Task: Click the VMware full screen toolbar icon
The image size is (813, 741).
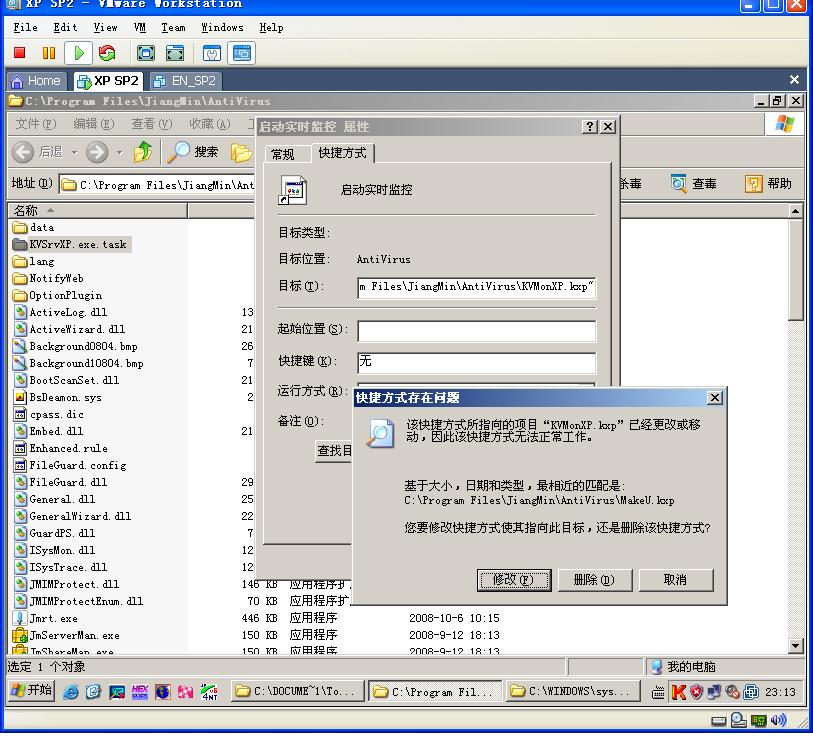Action: (146, 53)
